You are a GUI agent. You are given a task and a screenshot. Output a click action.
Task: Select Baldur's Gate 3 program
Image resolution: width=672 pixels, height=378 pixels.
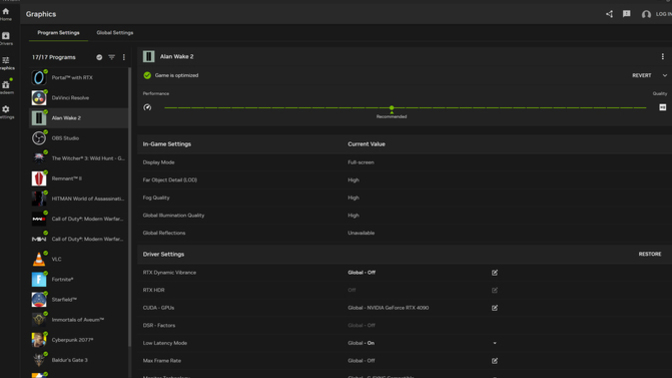pyautogui.click(x=78, y=360)
